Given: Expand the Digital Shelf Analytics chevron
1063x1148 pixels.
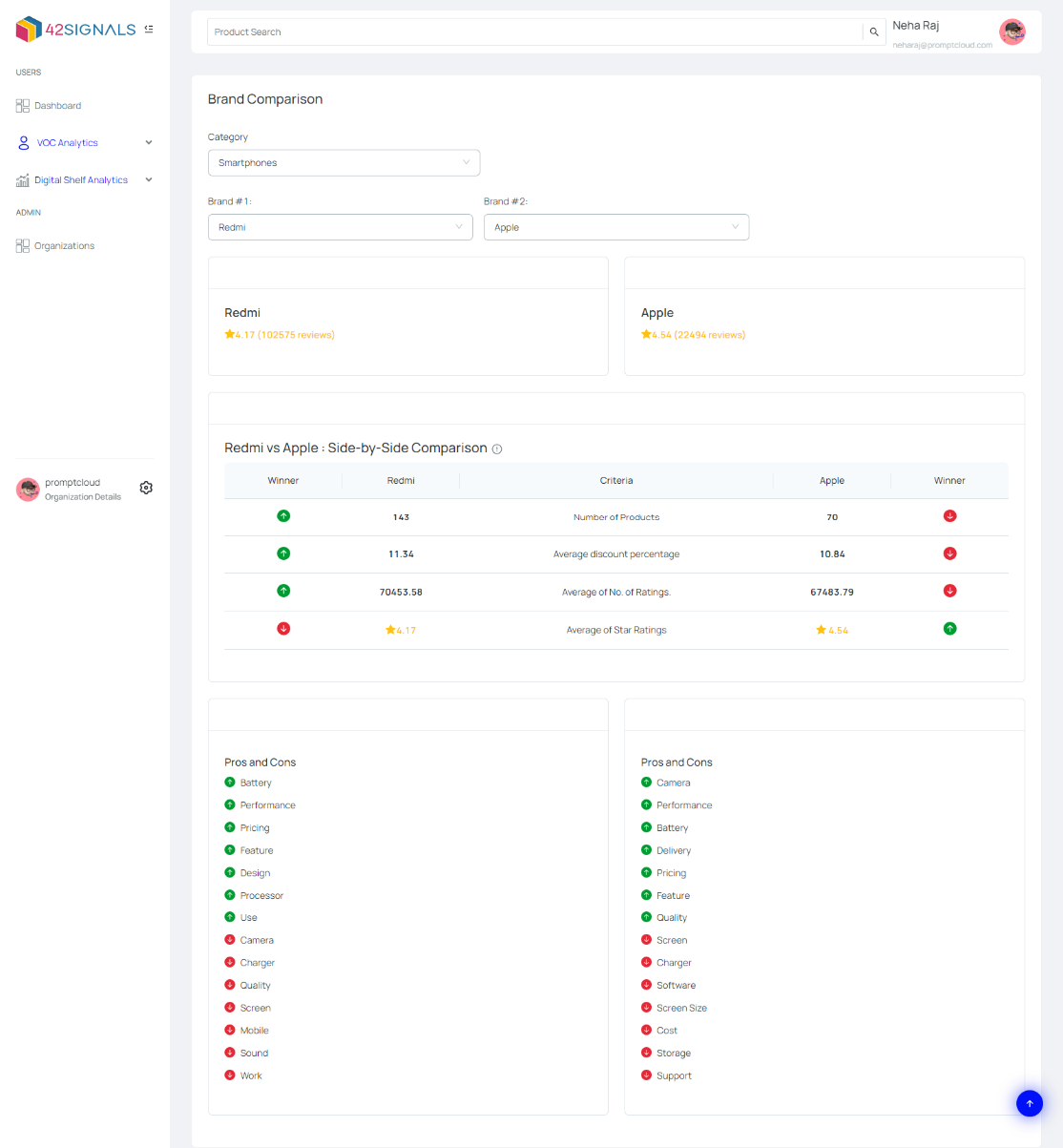Looking at the screenshot, I should tap(149, 180).
